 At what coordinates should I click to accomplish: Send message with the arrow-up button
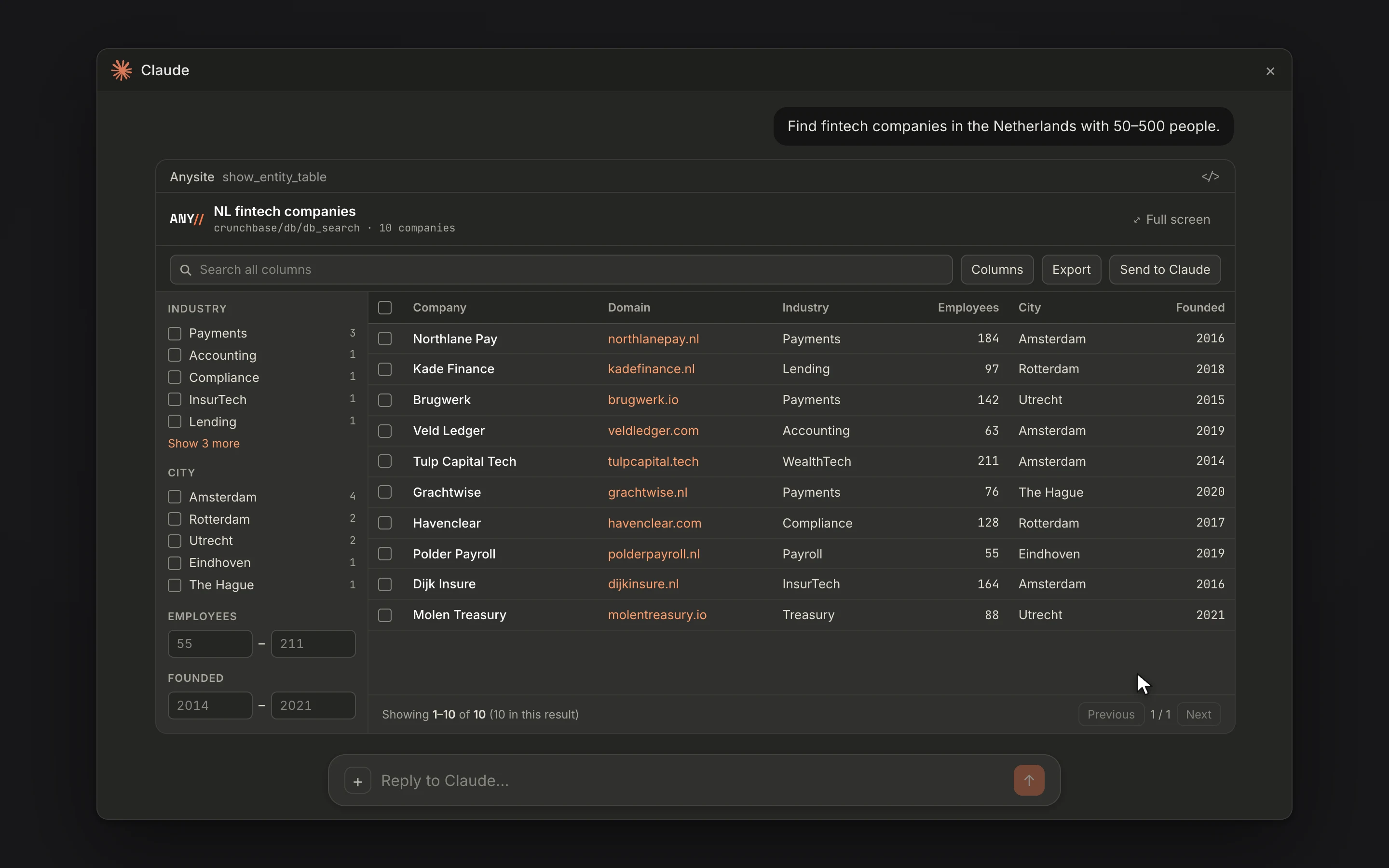[1029, 780]
